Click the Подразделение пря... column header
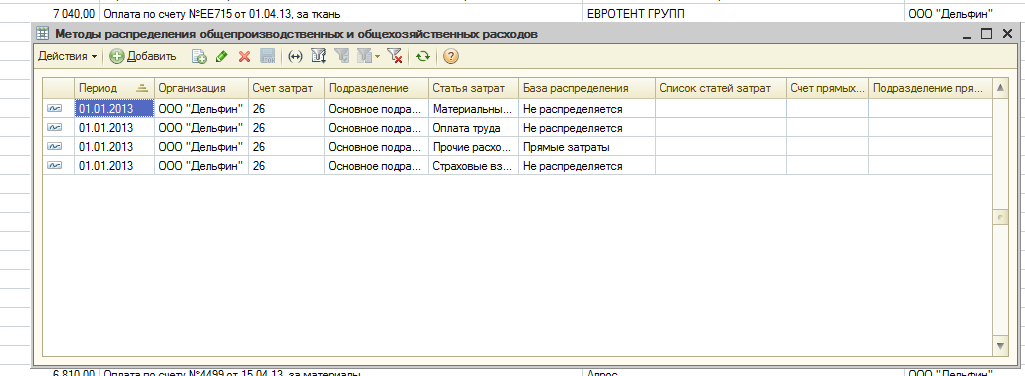This screenshot has width=1025, height=376. point(930,88)
